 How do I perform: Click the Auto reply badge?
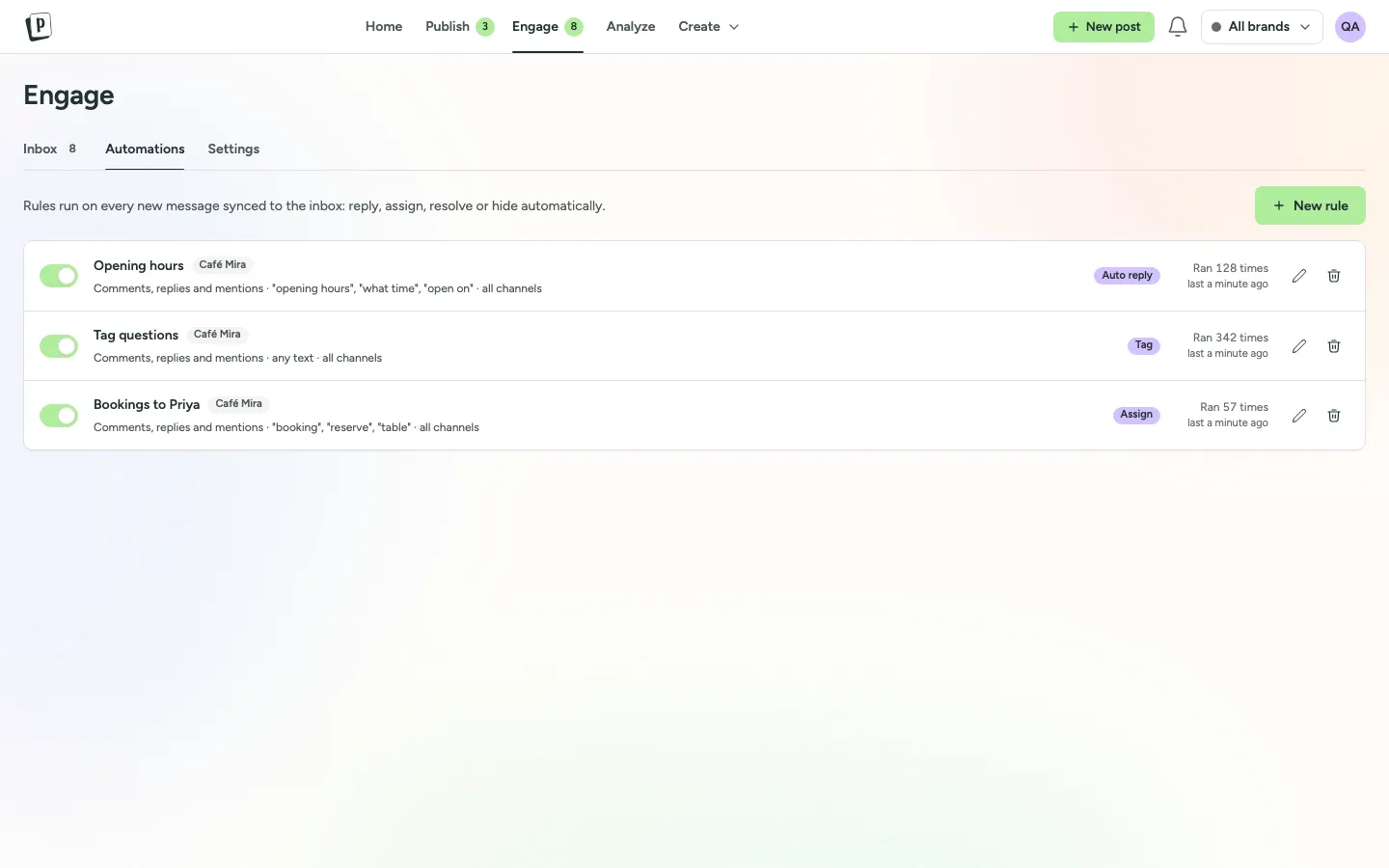(x=1127, y=276)
